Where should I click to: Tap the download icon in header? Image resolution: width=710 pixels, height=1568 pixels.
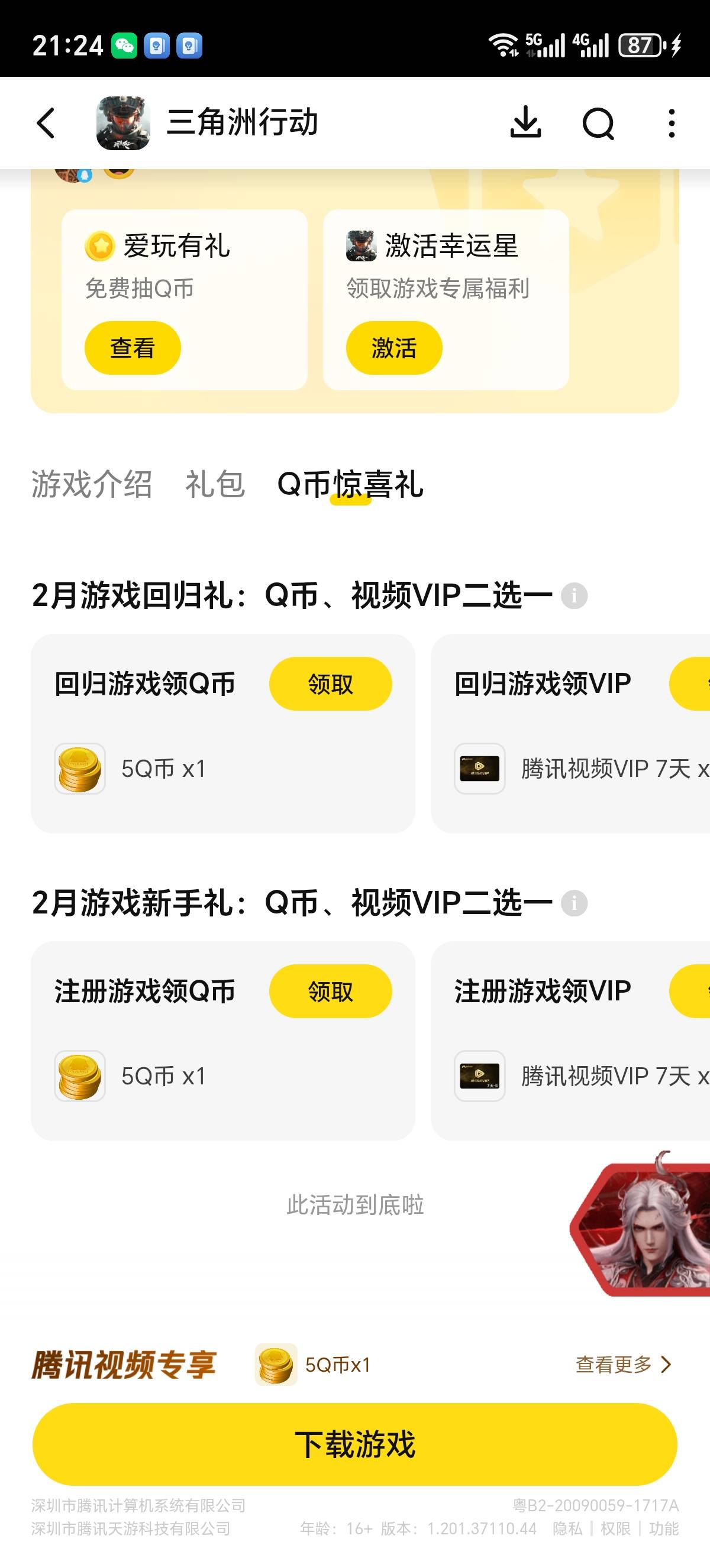click(525, 122)
